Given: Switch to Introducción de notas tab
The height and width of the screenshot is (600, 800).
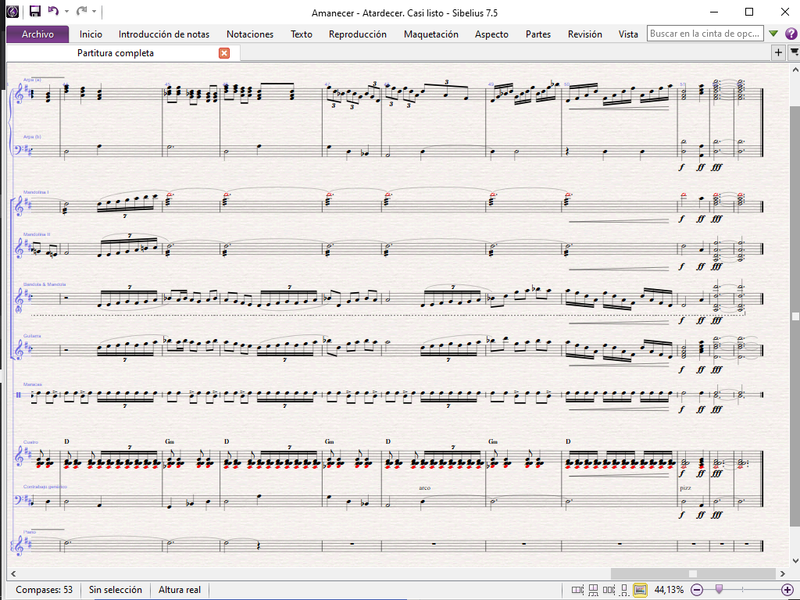Looking at the screenshot, I should [164, 34].
